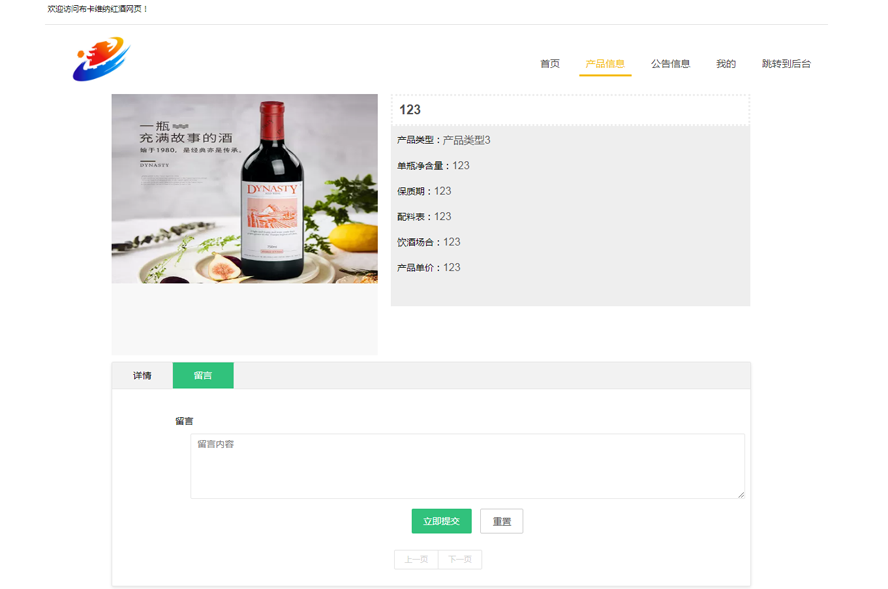888x589 pixels.
Task: Click the product title 123
Action: [x=410, y=110]
